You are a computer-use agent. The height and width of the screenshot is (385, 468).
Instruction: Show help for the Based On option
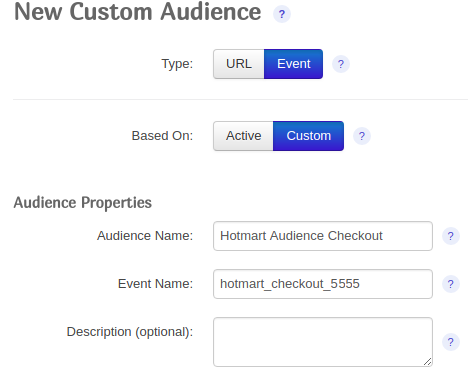[362, 136]
